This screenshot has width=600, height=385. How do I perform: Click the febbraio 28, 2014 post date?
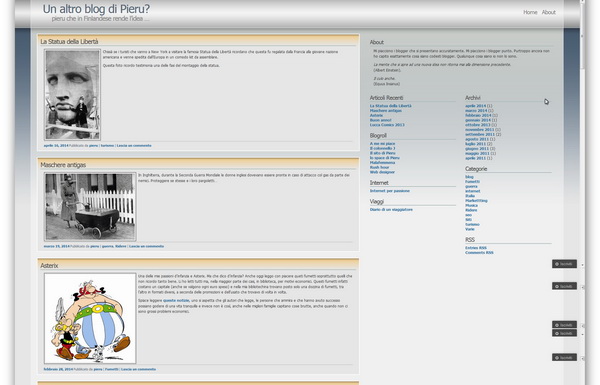pyautogui.click(x=58, y=369)
